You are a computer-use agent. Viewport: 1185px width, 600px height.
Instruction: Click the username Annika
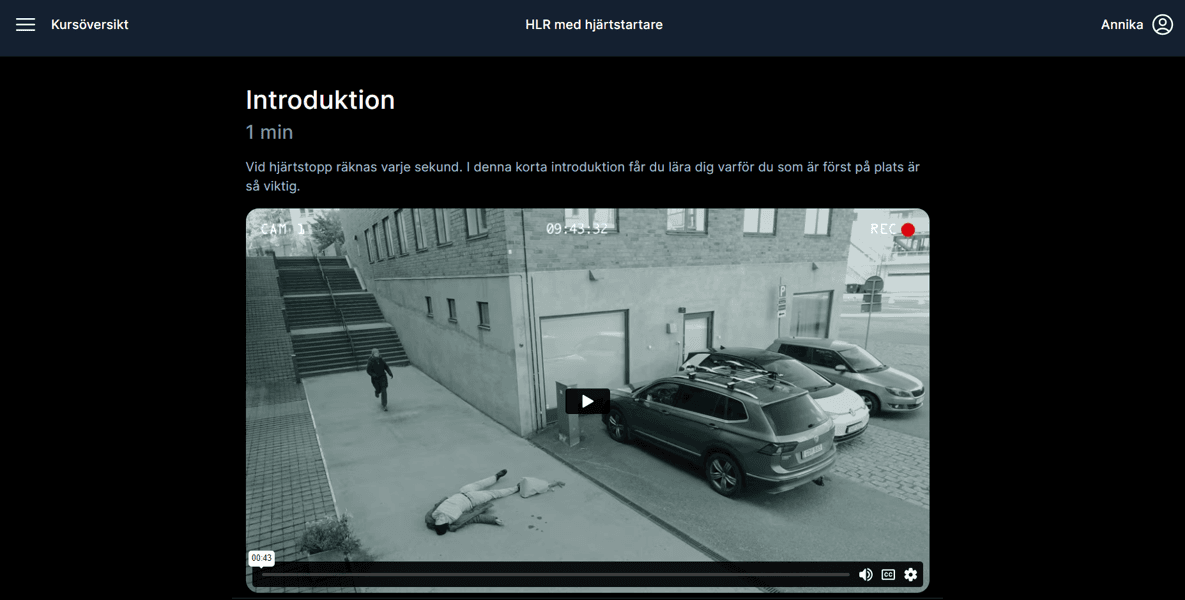pyautogui.click(x=1121, y=25)
